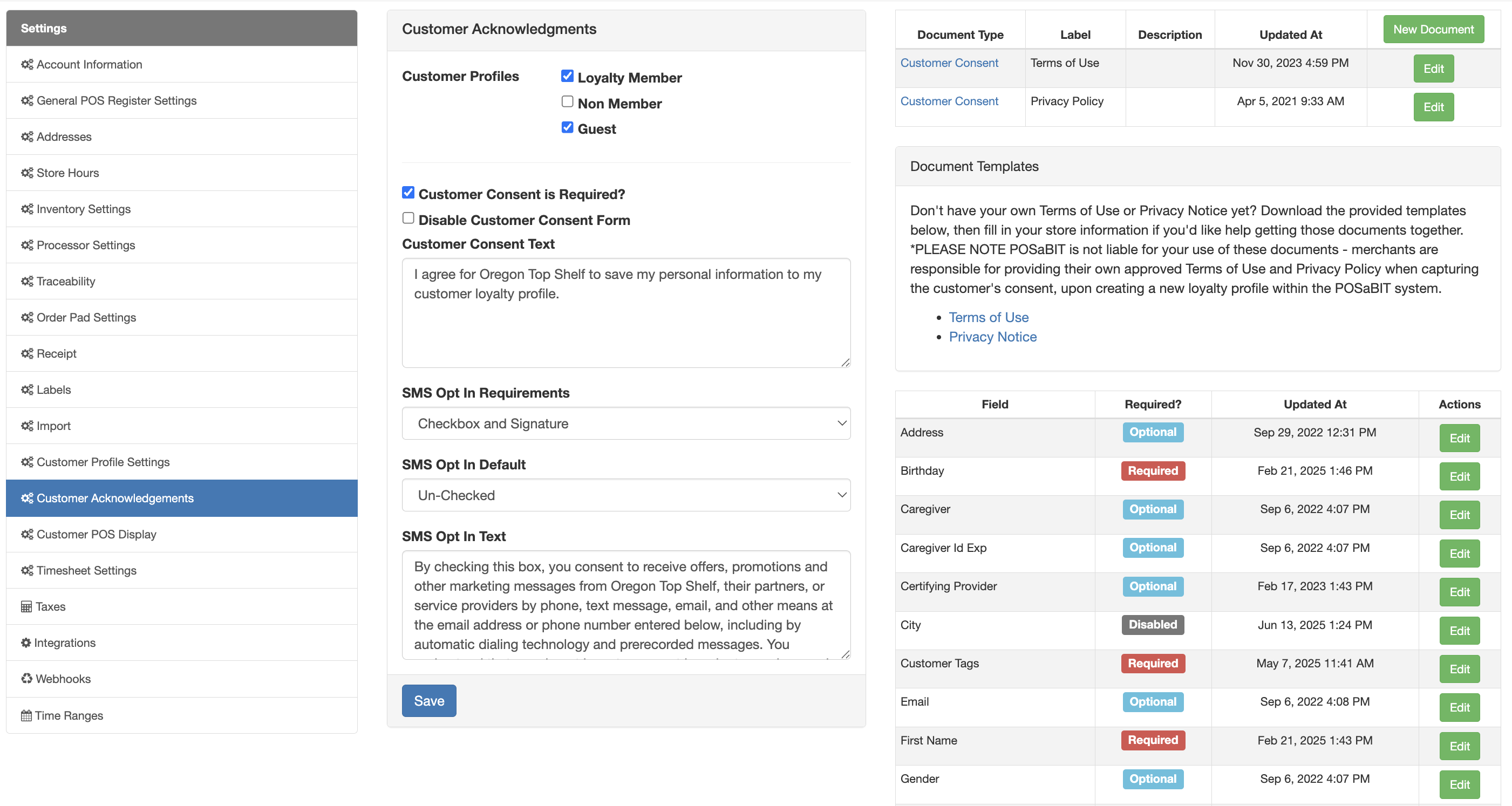Screen dimensions: 1512x806
Task: Edit the Address field requirement
Action: point(1459,438)
